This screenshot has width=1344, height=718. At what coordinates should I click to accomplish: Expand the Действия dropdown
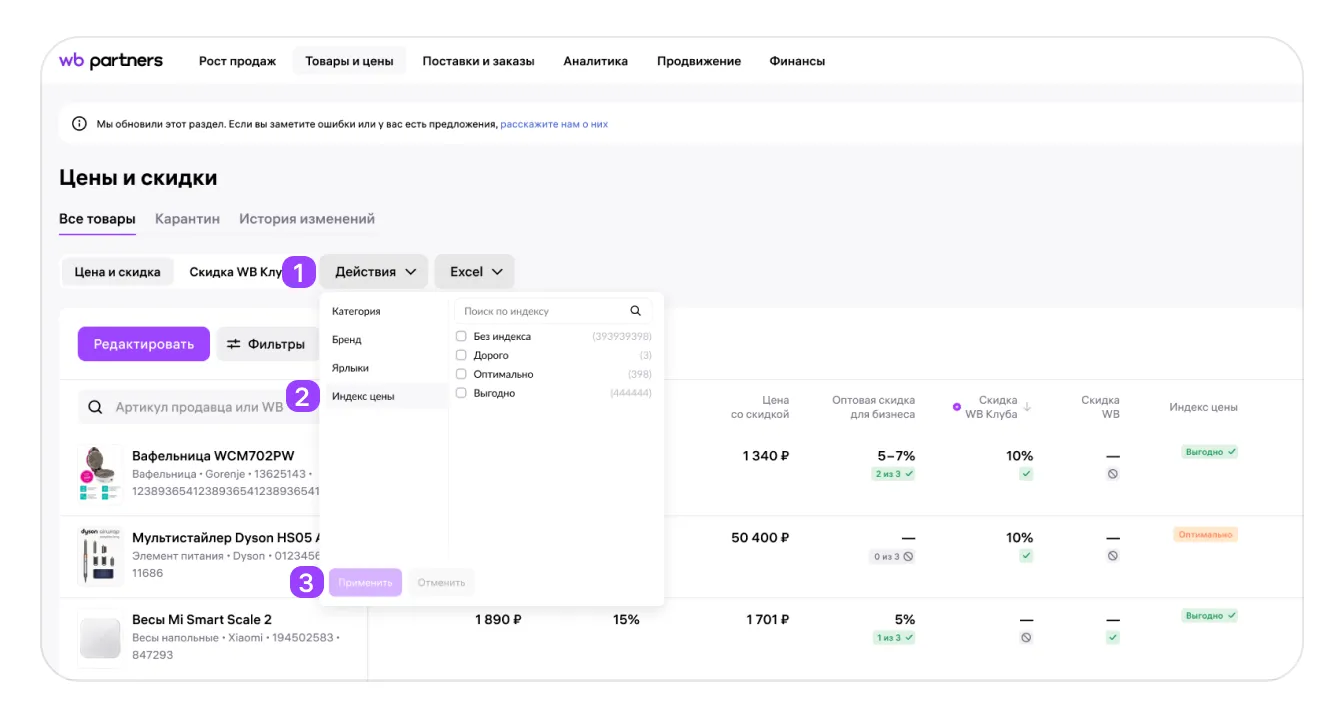pos(375,272)
